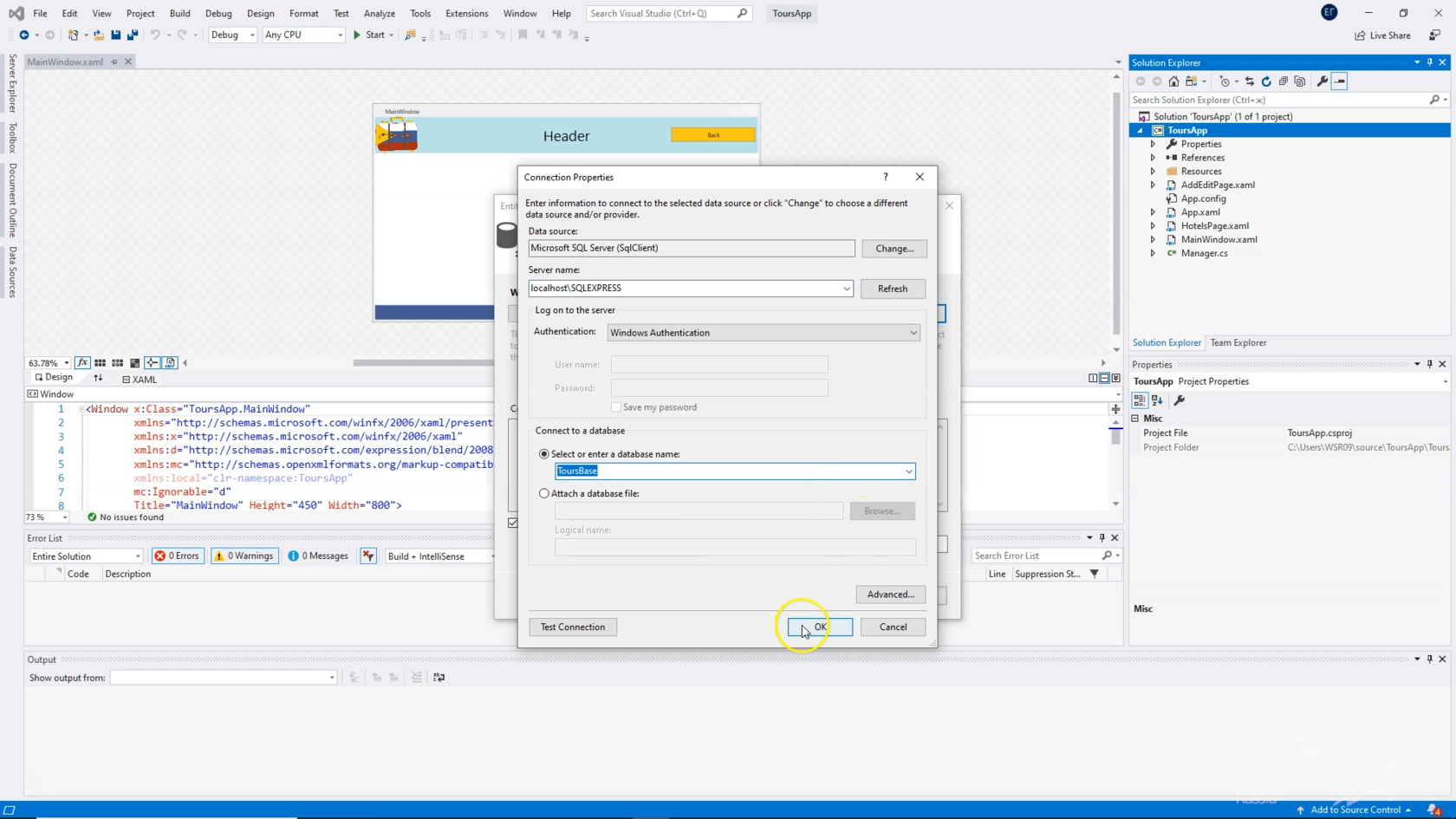Open the Server name dropdown
1456x819 pixels.
(x=847, y=289)
